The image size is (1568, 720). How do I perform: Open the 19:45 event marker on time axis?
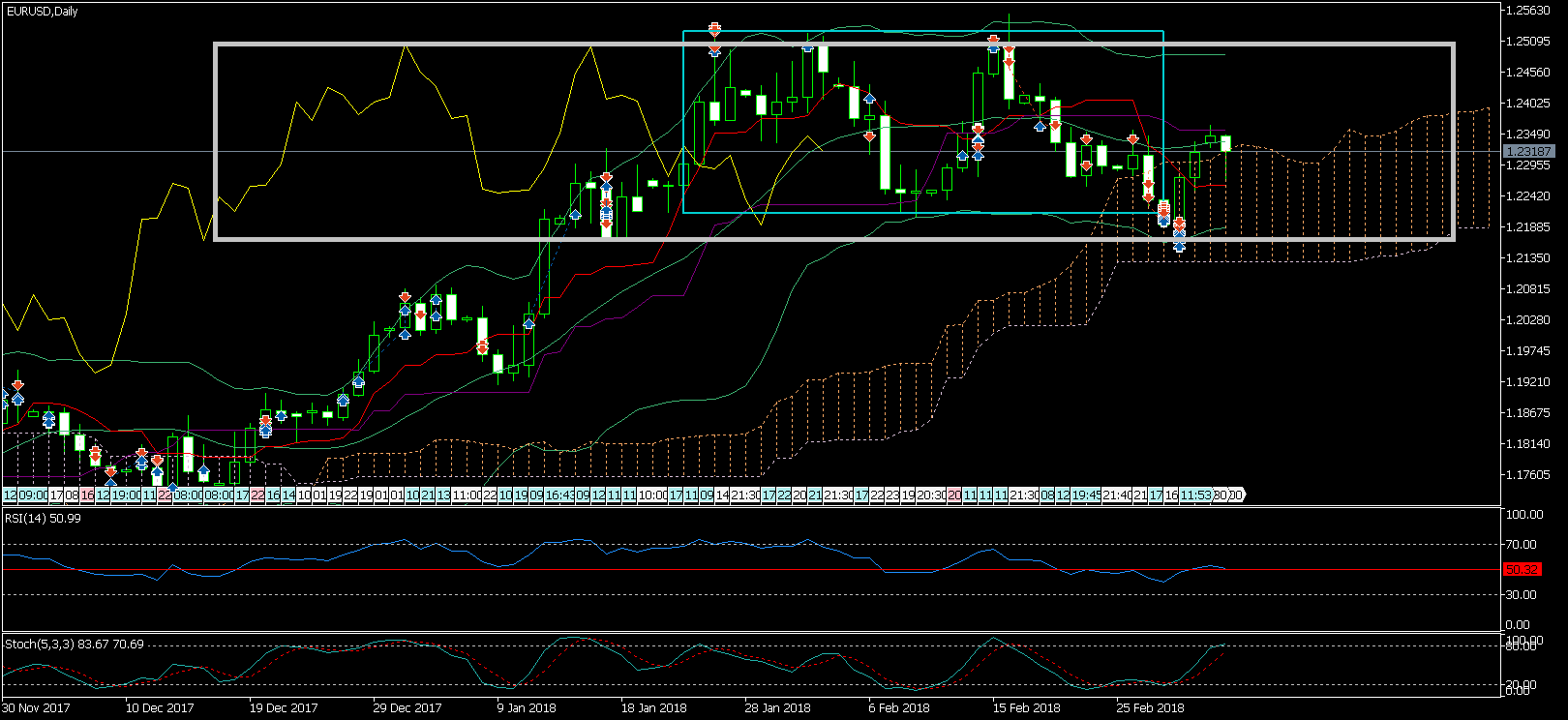[1086, 495]
